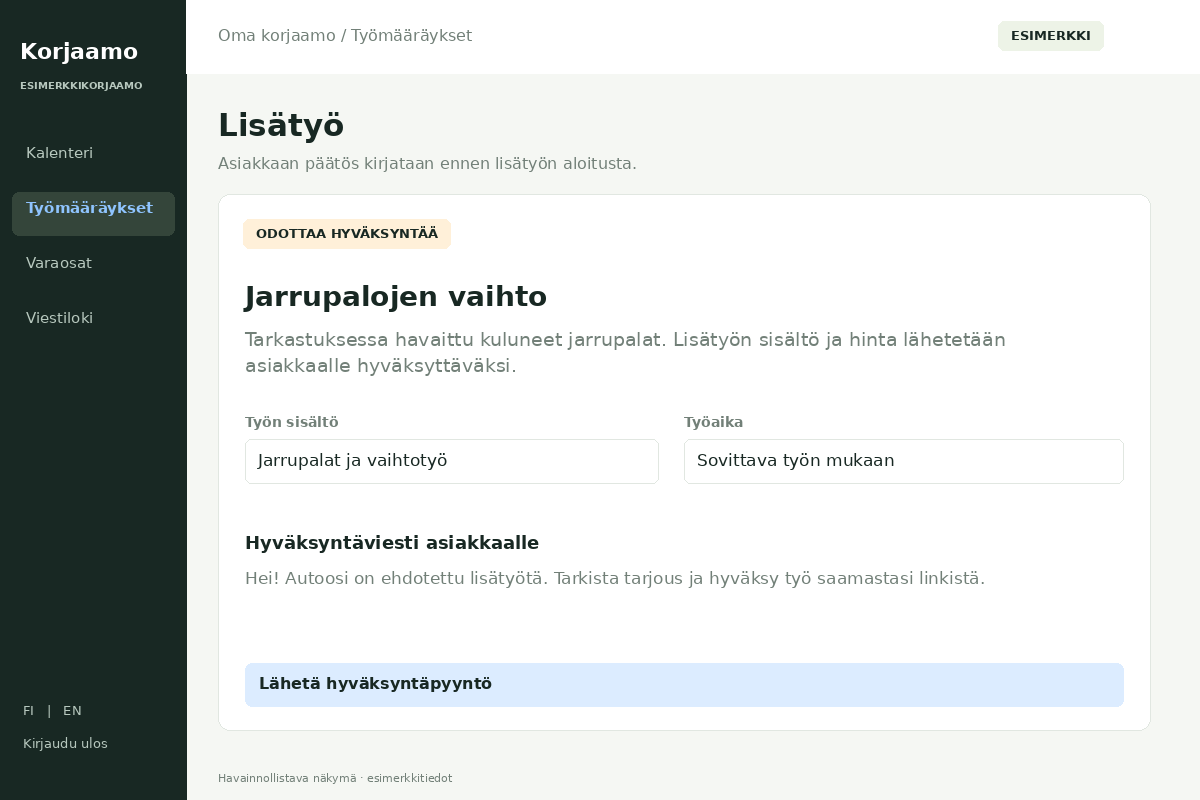
Task: Click the ESIMERKKI badge in the header
Action: point(1051,36)
